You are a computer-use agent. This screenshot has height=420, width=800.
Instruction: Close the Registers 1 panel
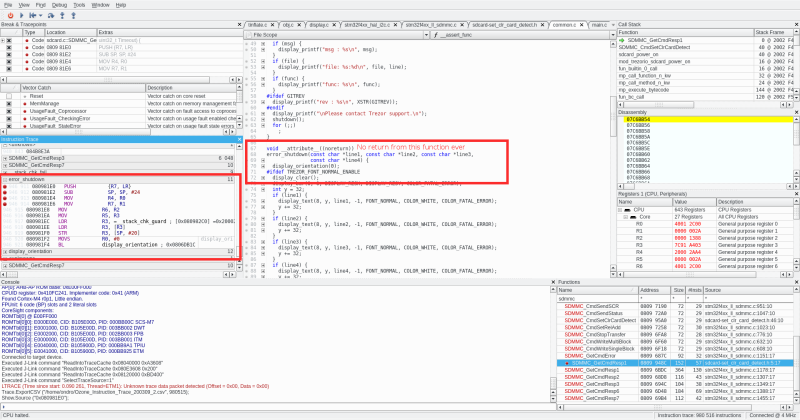tap(796, 194)
